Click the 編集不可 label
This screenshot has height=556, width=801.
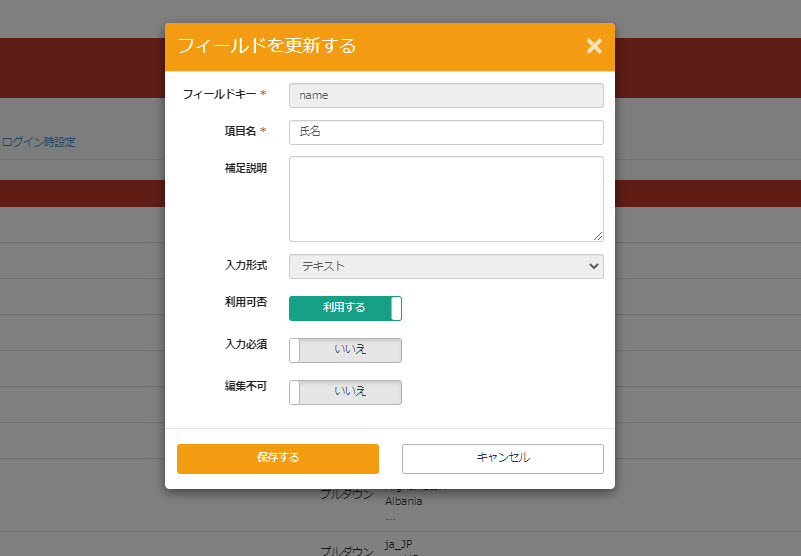(x=245, y=385)
